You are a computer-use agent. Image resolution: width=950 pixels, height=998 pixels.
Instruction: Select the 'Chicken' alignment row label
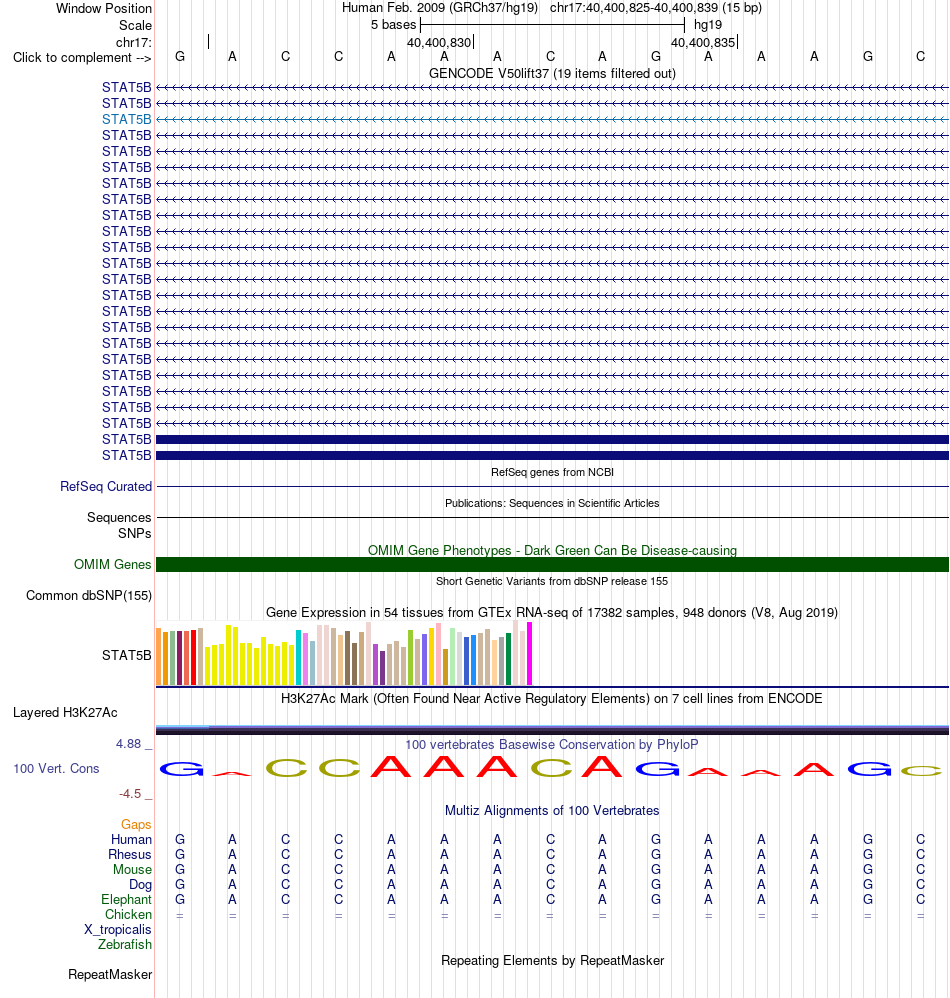[129, 914]
